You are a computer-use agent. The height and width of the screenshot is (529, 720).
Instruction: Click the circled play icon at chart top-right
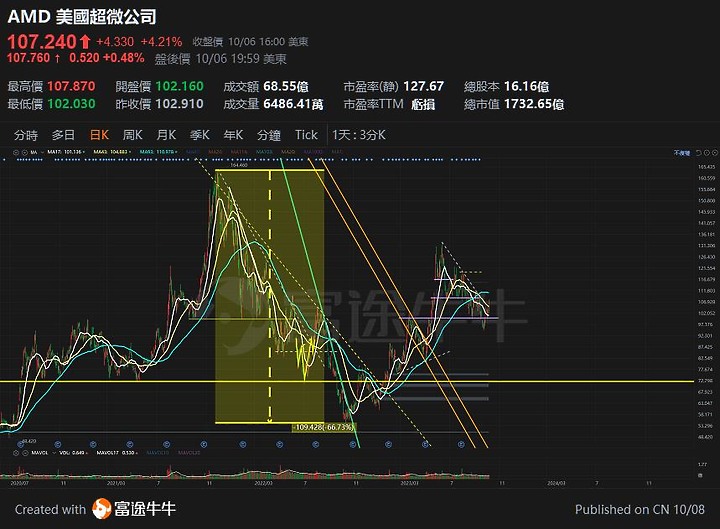click(x=707, y=153)
